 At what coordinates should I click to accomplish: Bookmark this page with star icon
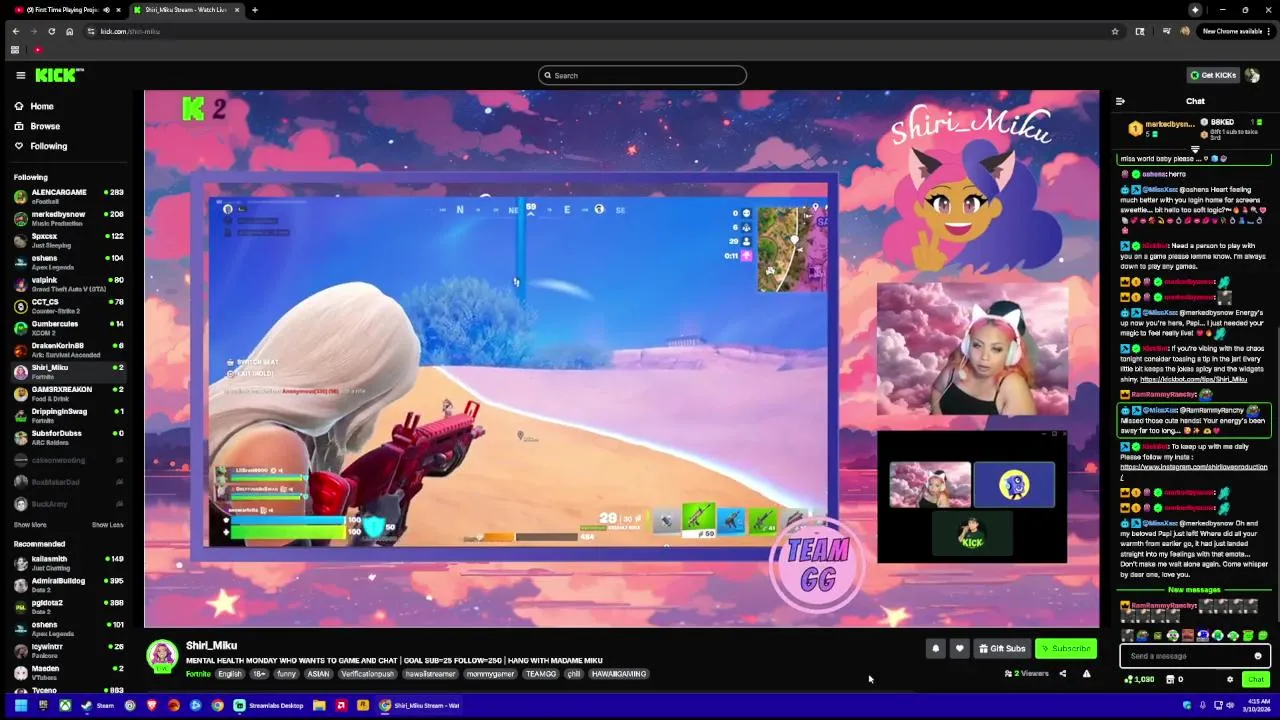pos(1115,31)
